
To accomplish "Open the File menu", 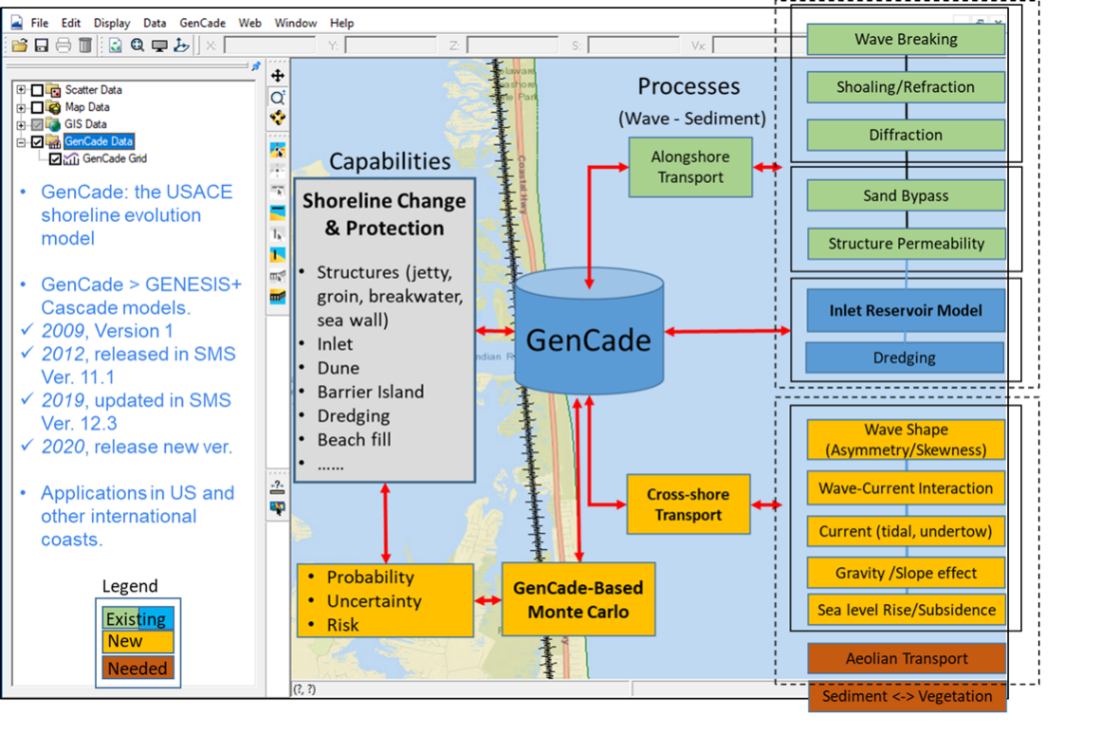I will coord(39,23).
